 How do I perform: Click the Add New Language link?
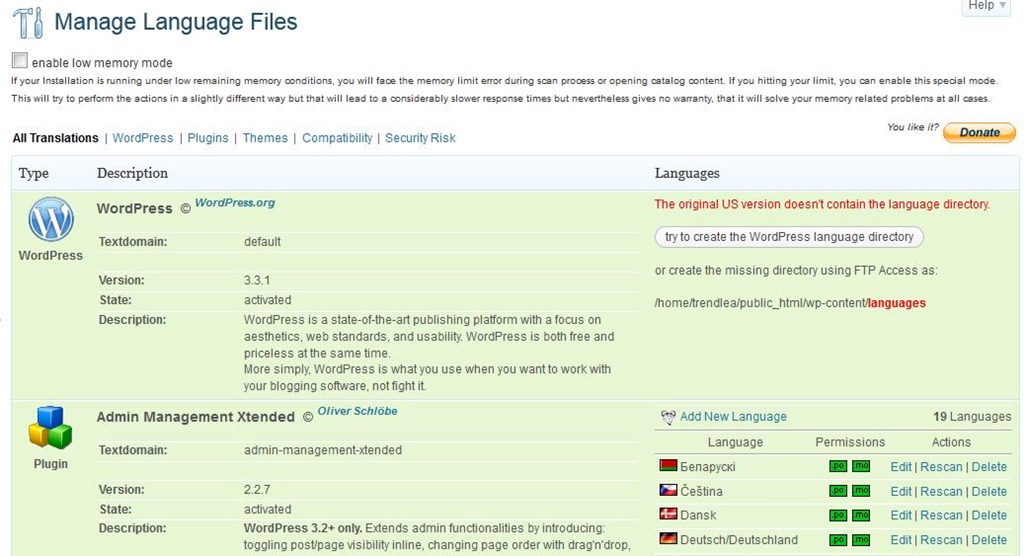click(x=733, y=417)
